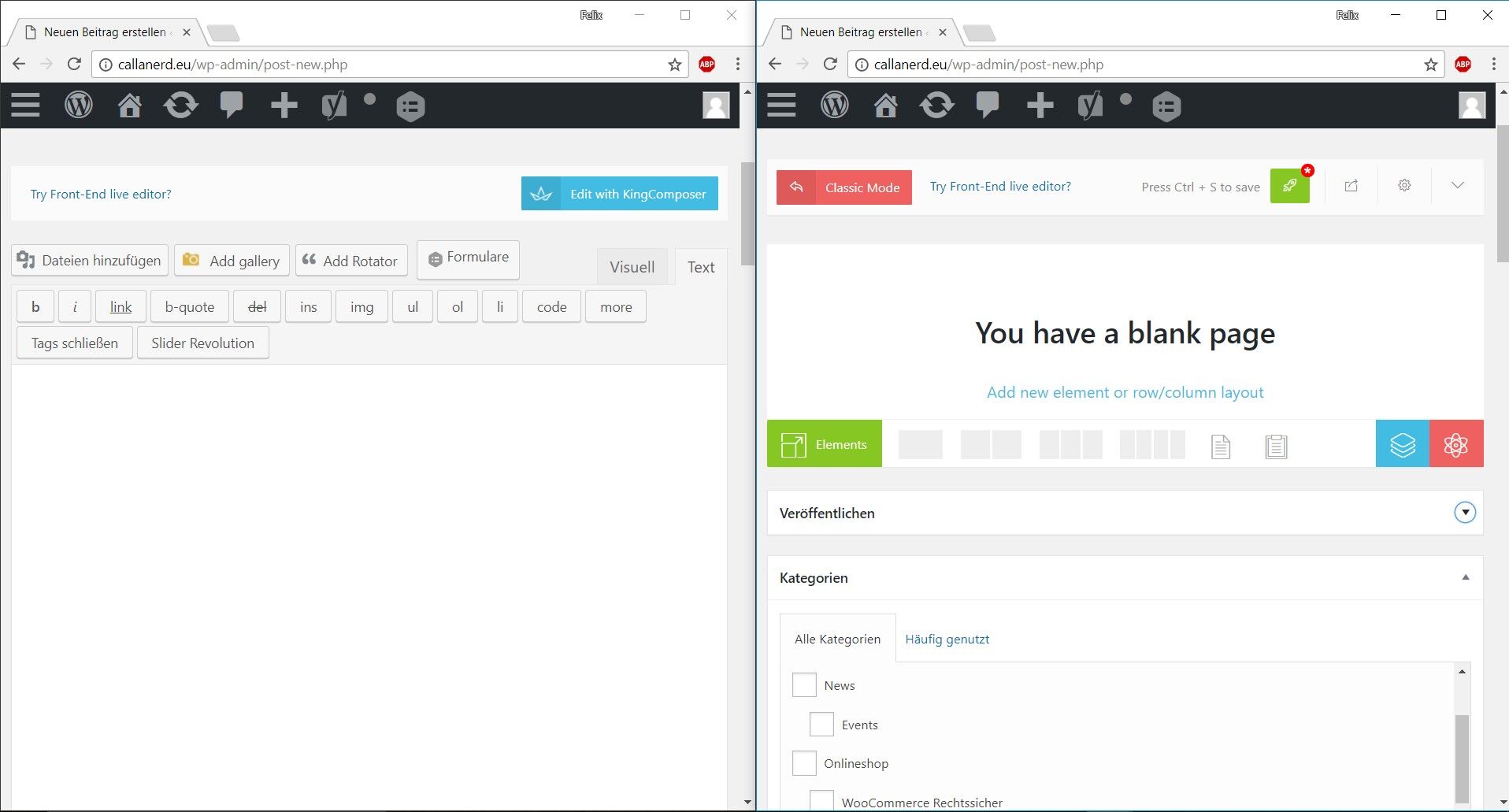Open comments icon in right window admin bar
This screenshot has width=1509, height=812.
point(988,105)
